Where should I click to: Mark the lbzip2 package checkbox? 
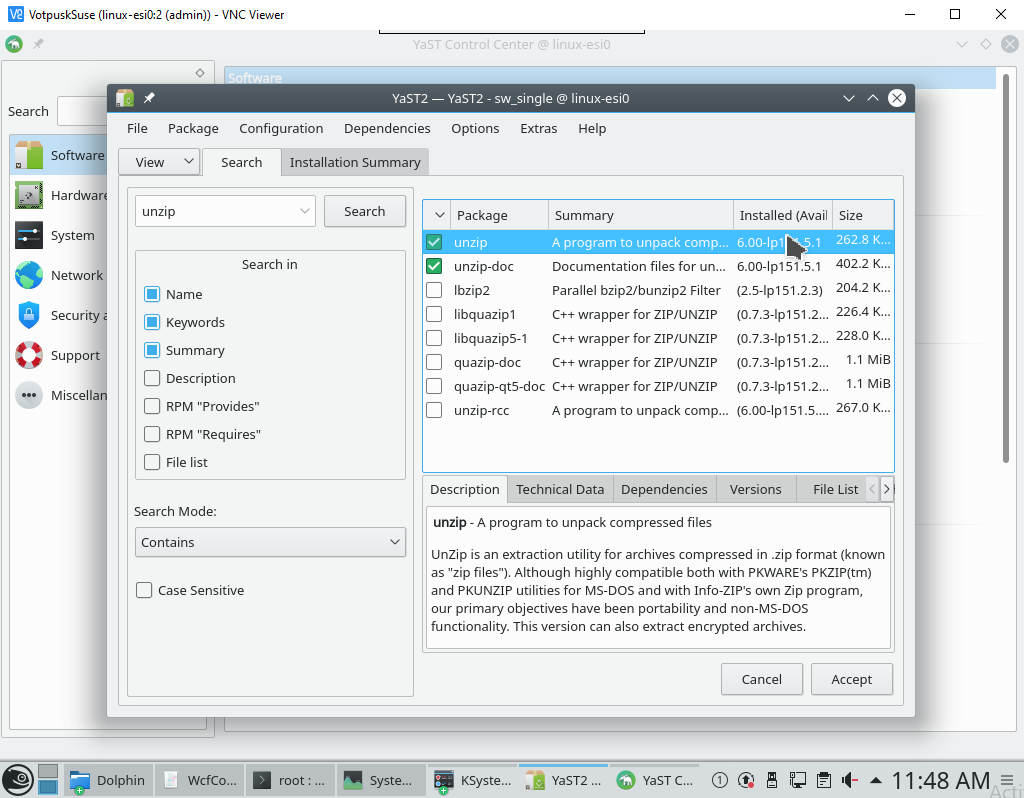click(434, 290)
